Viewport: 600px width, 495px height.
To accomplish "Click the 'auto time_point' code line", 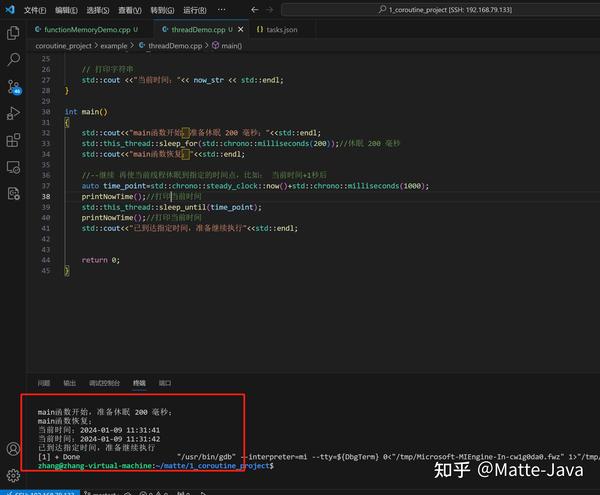I will [255, 186].
